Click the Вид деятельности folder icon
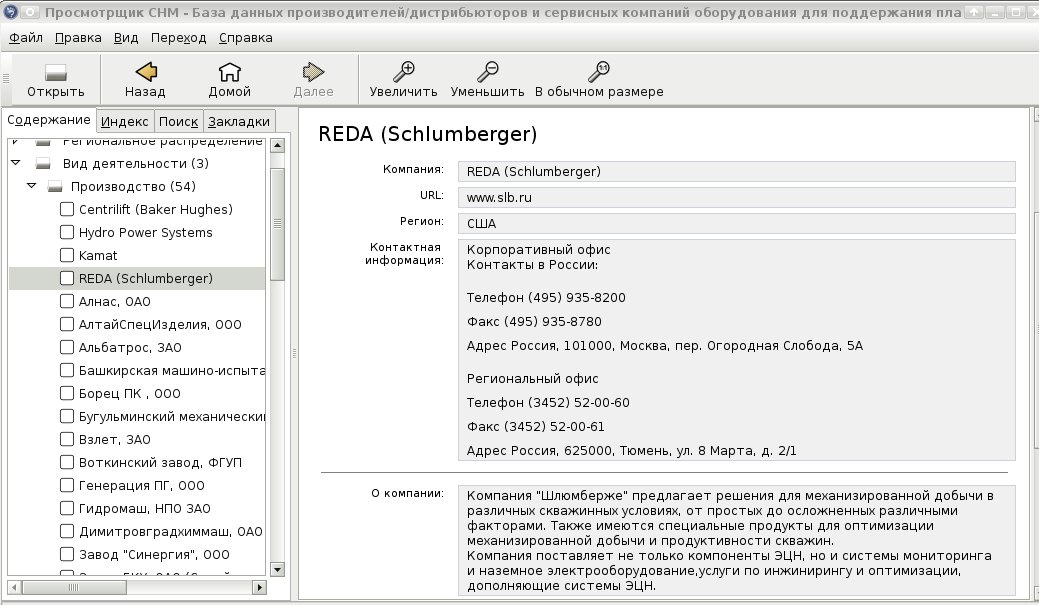 tap(43, 164)
